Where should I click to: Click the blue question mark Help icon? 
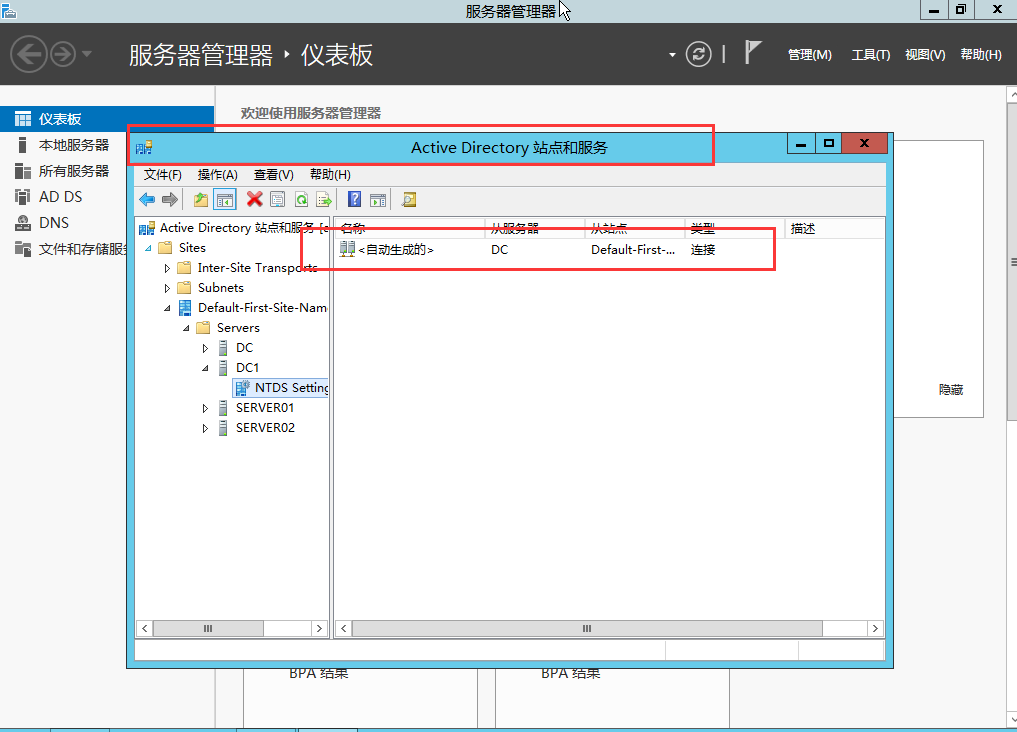[x=354, y=199]
